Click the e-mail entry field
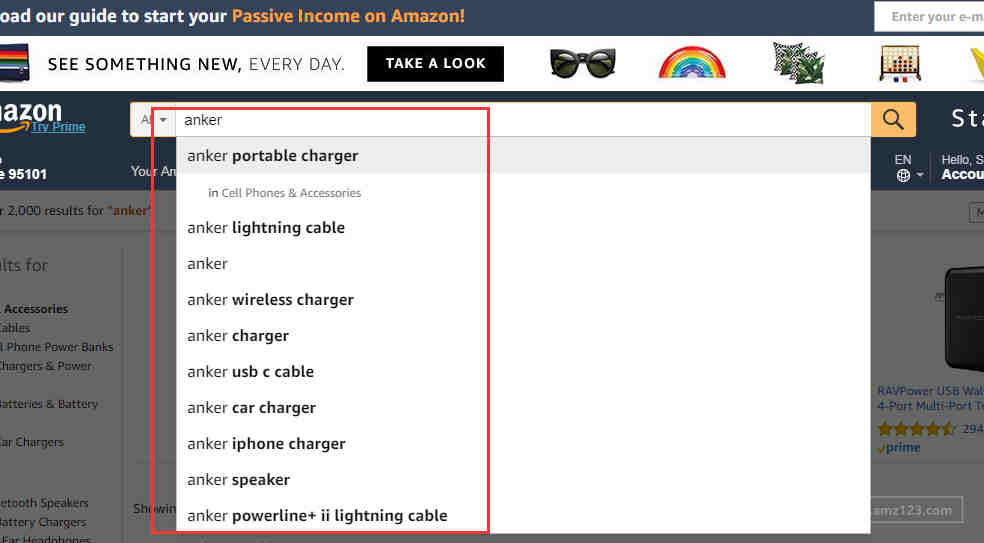The image size is (984, 543). (x=929, y=17)
